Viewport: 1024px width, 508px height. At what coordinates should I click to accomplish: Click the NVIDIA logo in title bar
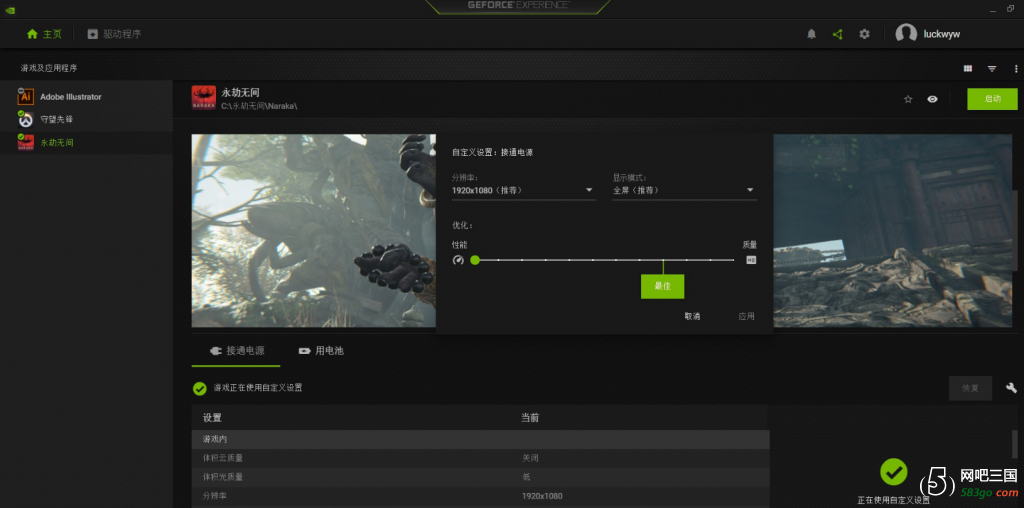[x=9, y=10]
